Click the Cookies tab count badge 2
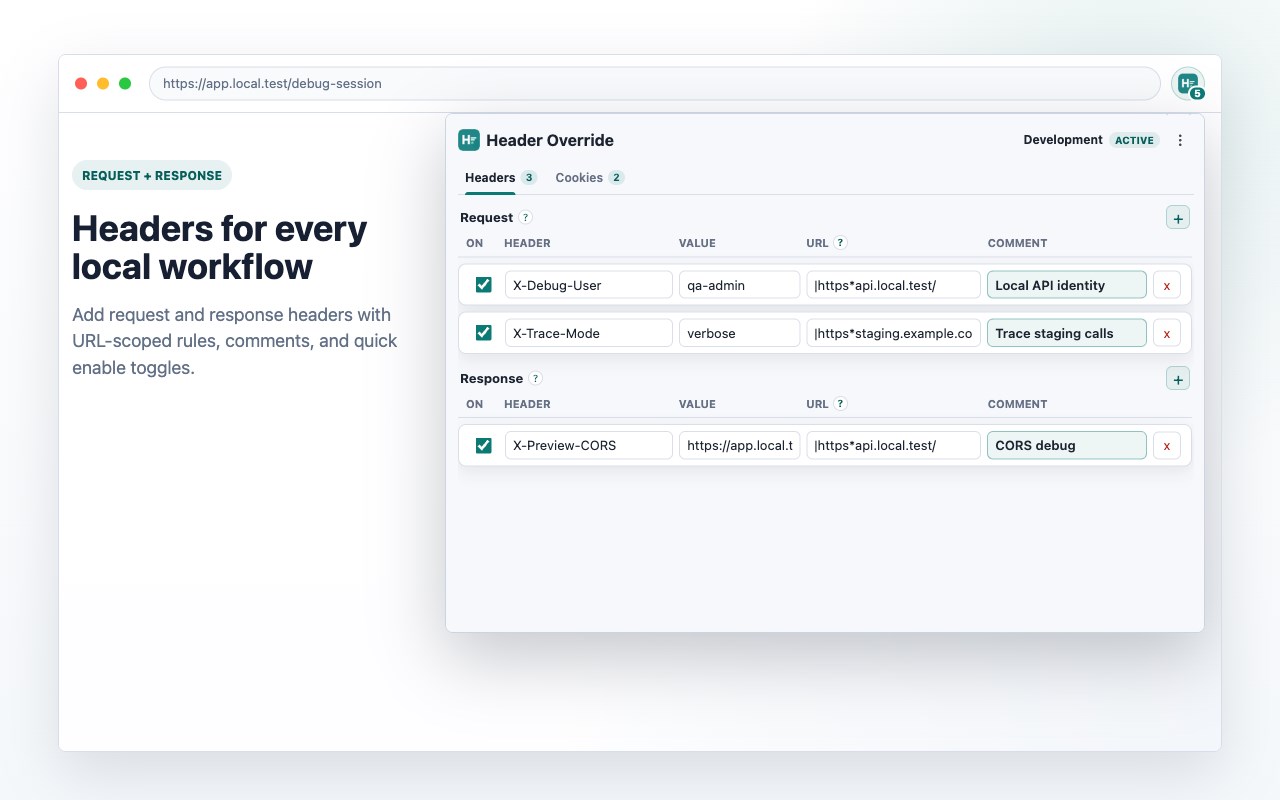 616,178
